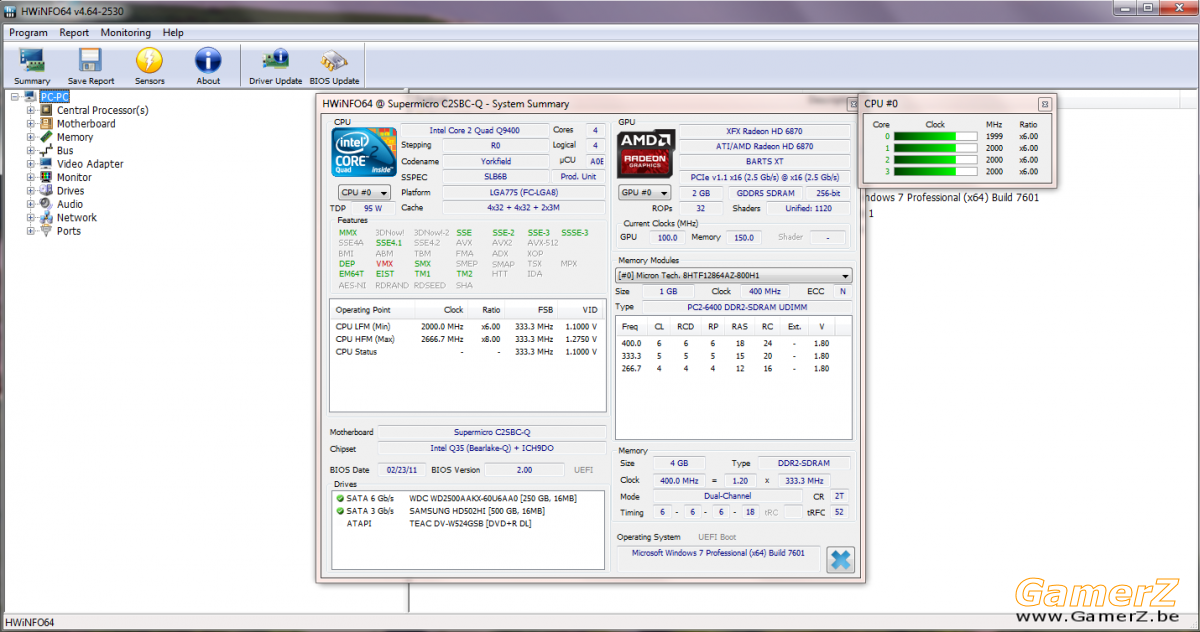1200x632 pixels.
Task: Click the CPU HFM (Max) row
Action: (467, 339)
